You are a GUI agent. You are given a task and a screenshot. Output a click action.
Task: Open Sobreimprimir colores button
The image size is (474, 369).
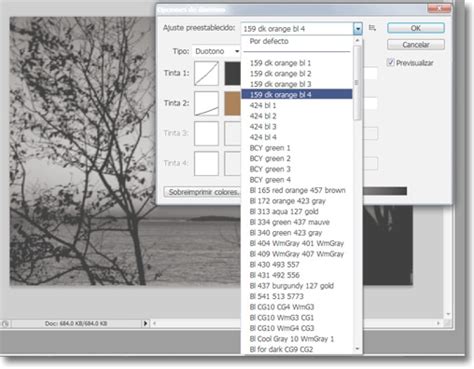[x=203, y=192]
